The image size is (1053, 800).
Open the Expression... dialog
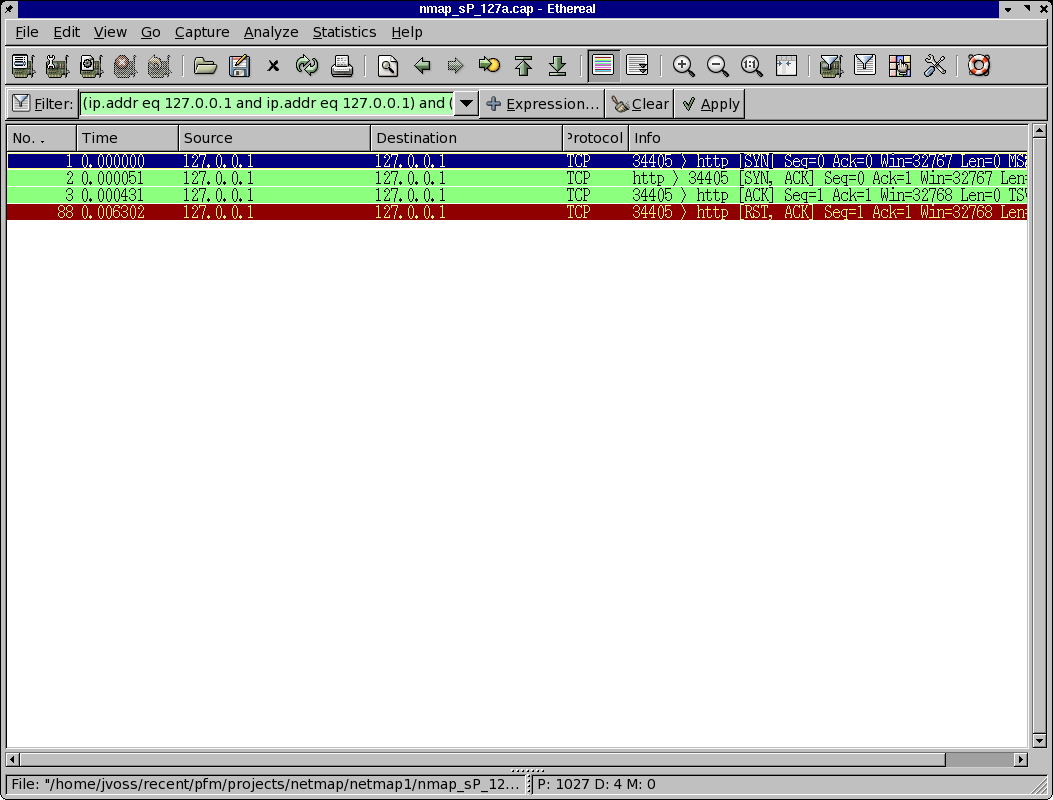[x=543, y=104]
